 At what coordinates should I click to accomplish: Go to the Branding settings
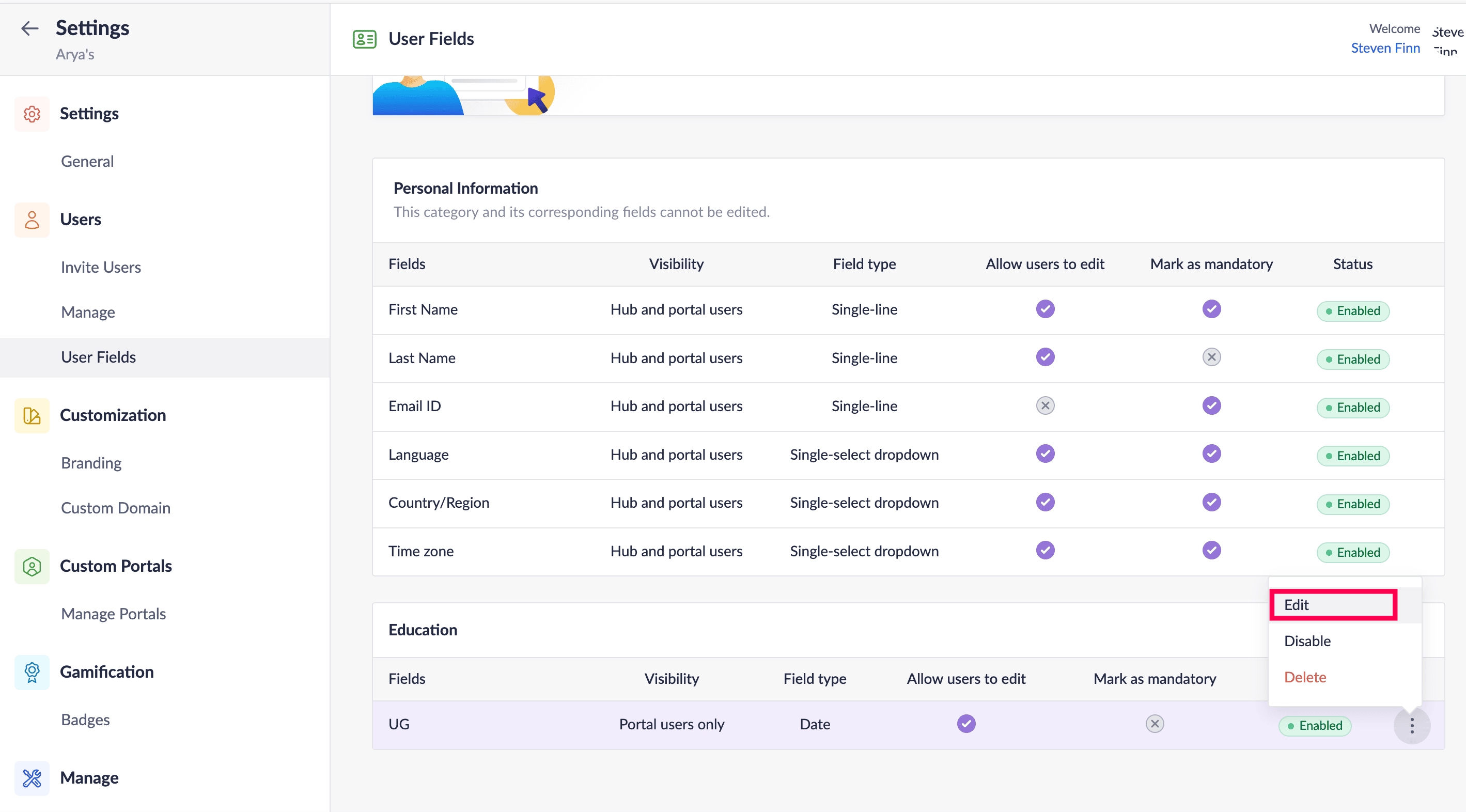91,463
